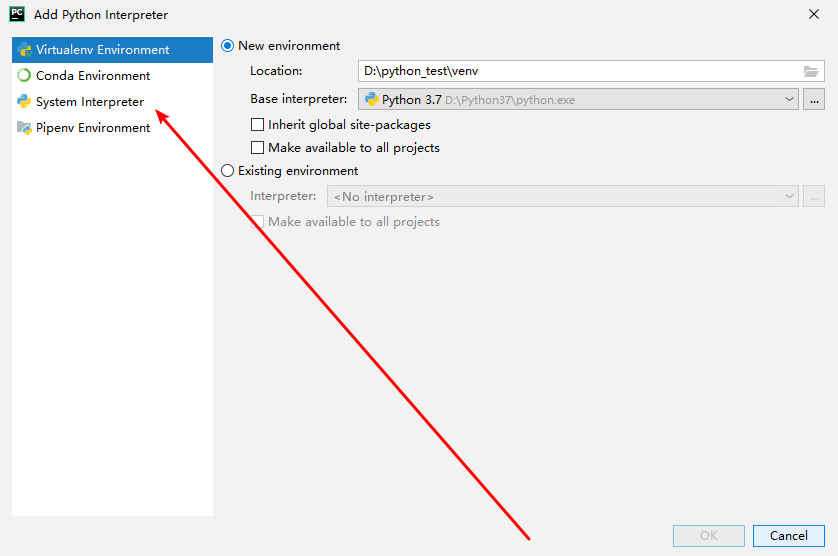The image size is (838, 556).
Task: Select Conda Environment in the sidebar
Action: pos(112,76)
